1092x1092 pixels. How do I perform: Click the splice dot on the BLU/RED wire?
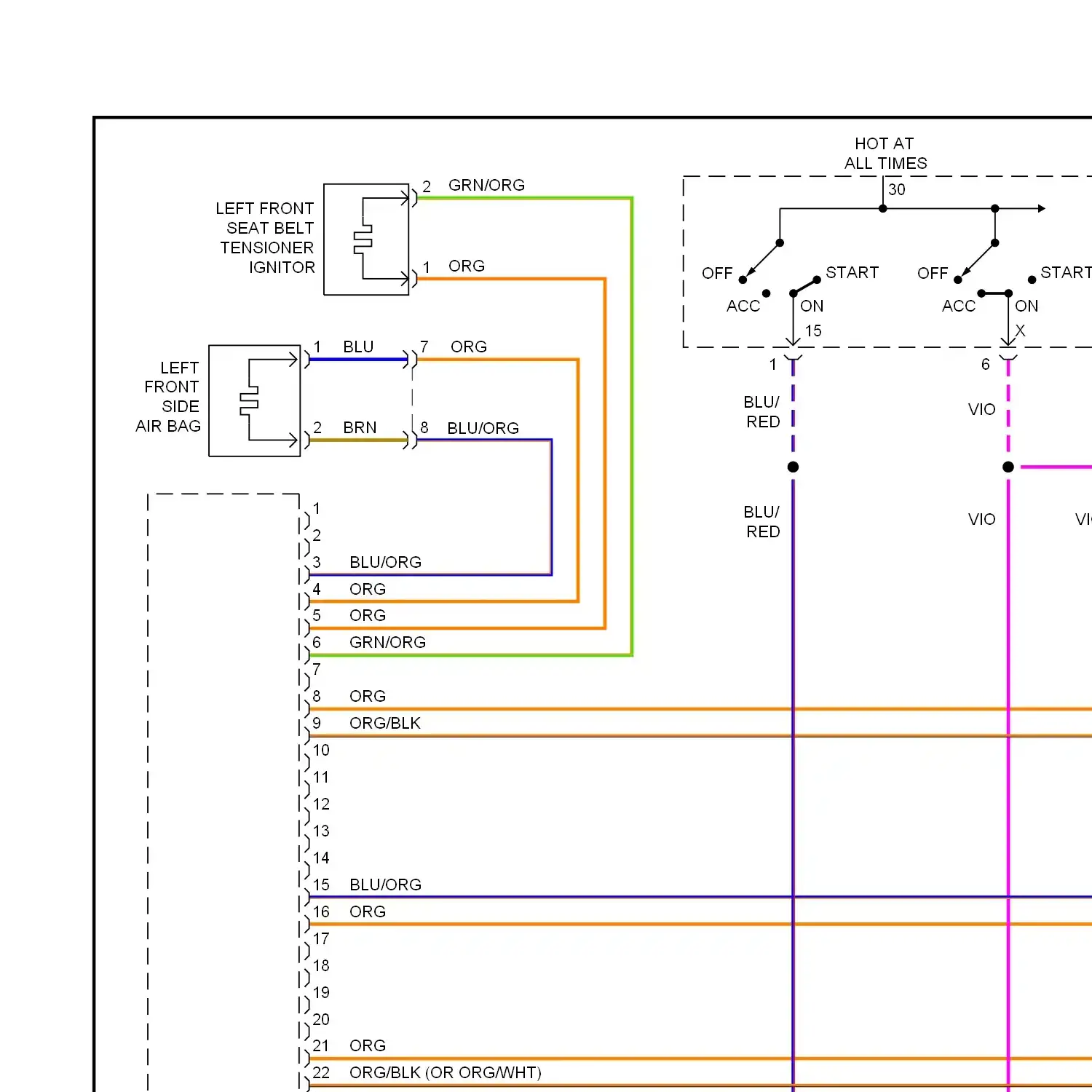pos(794,467)
